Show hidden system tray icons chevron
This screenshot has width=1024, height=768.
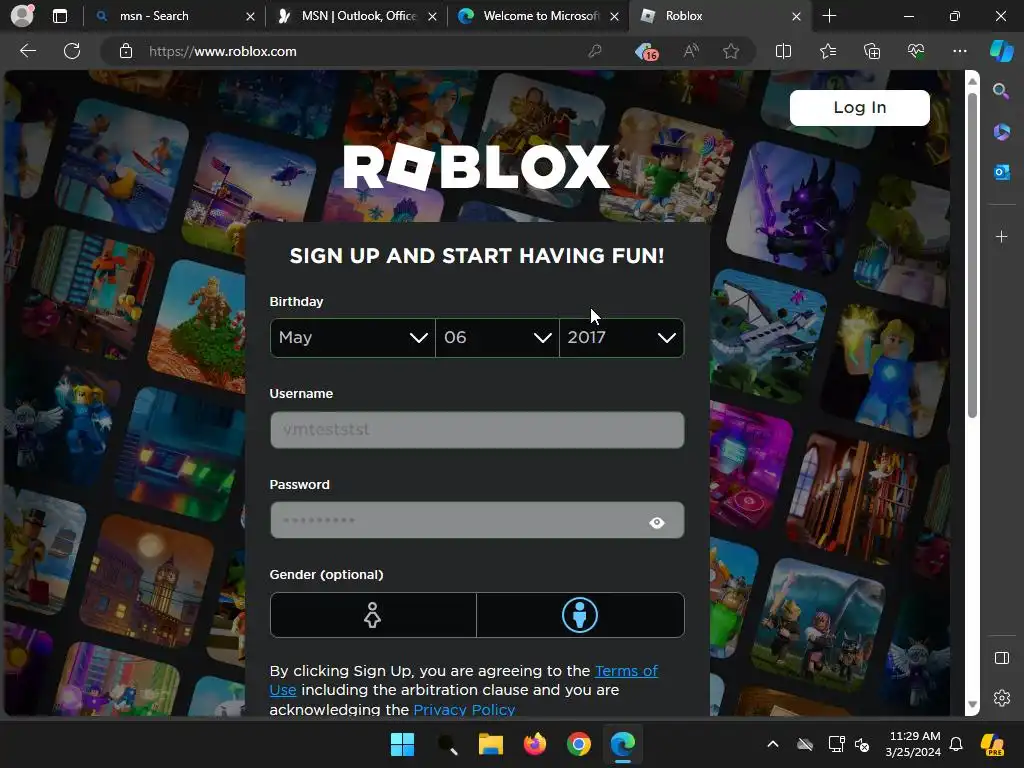[773, 744]
